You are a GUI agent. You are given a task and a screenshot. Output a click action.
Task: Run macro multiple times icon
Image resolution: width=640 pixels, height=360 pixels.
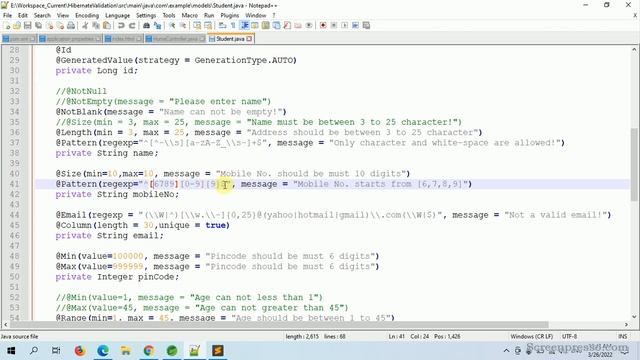coord(356,25)
